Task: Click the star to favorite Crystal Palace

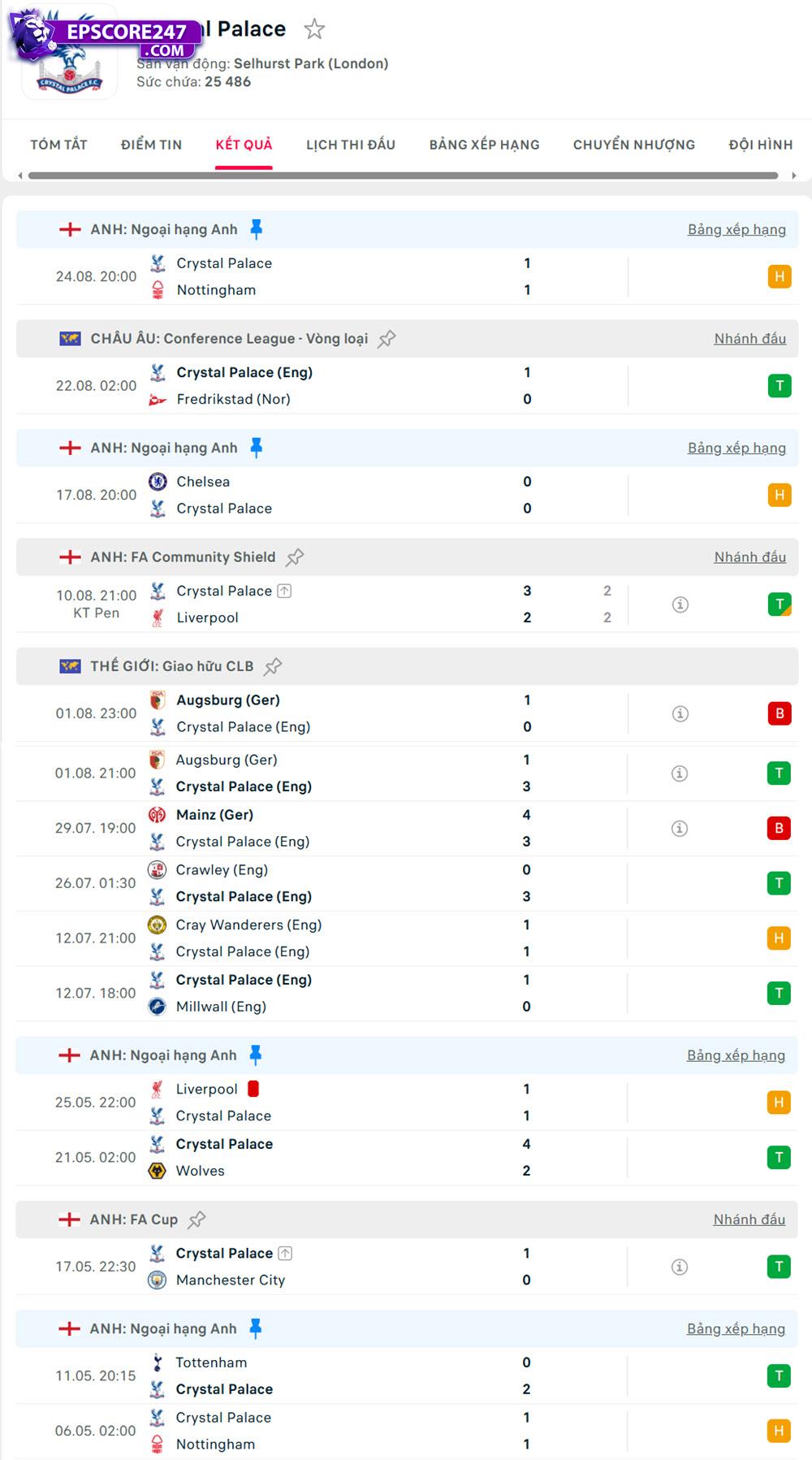Action: 314,28
